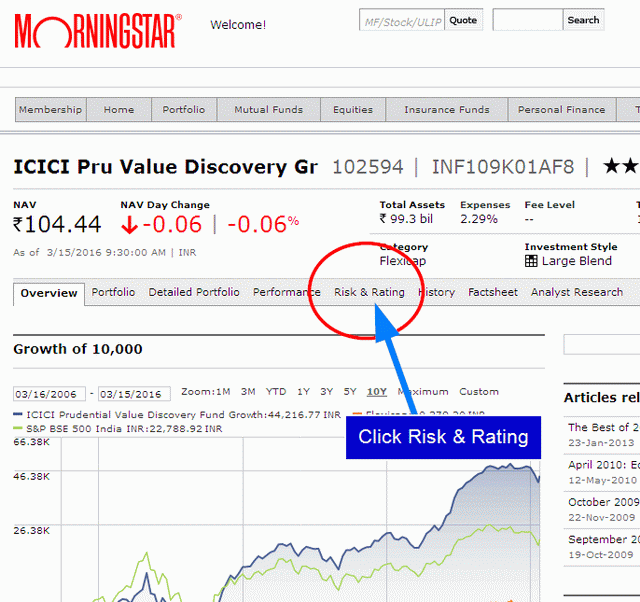Click the star rating next to the fund ISIN
Screen dimensions: 640x602
tap(620, 166)
